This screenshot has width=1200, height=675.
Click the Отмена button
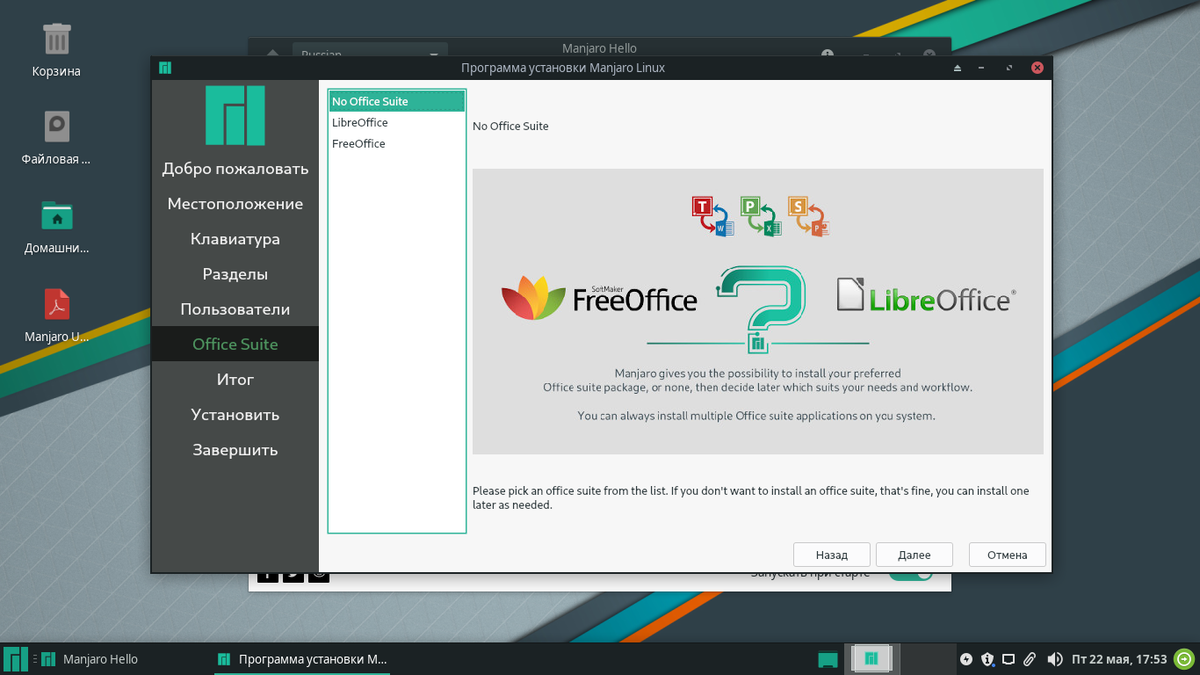click(1007, 555)
